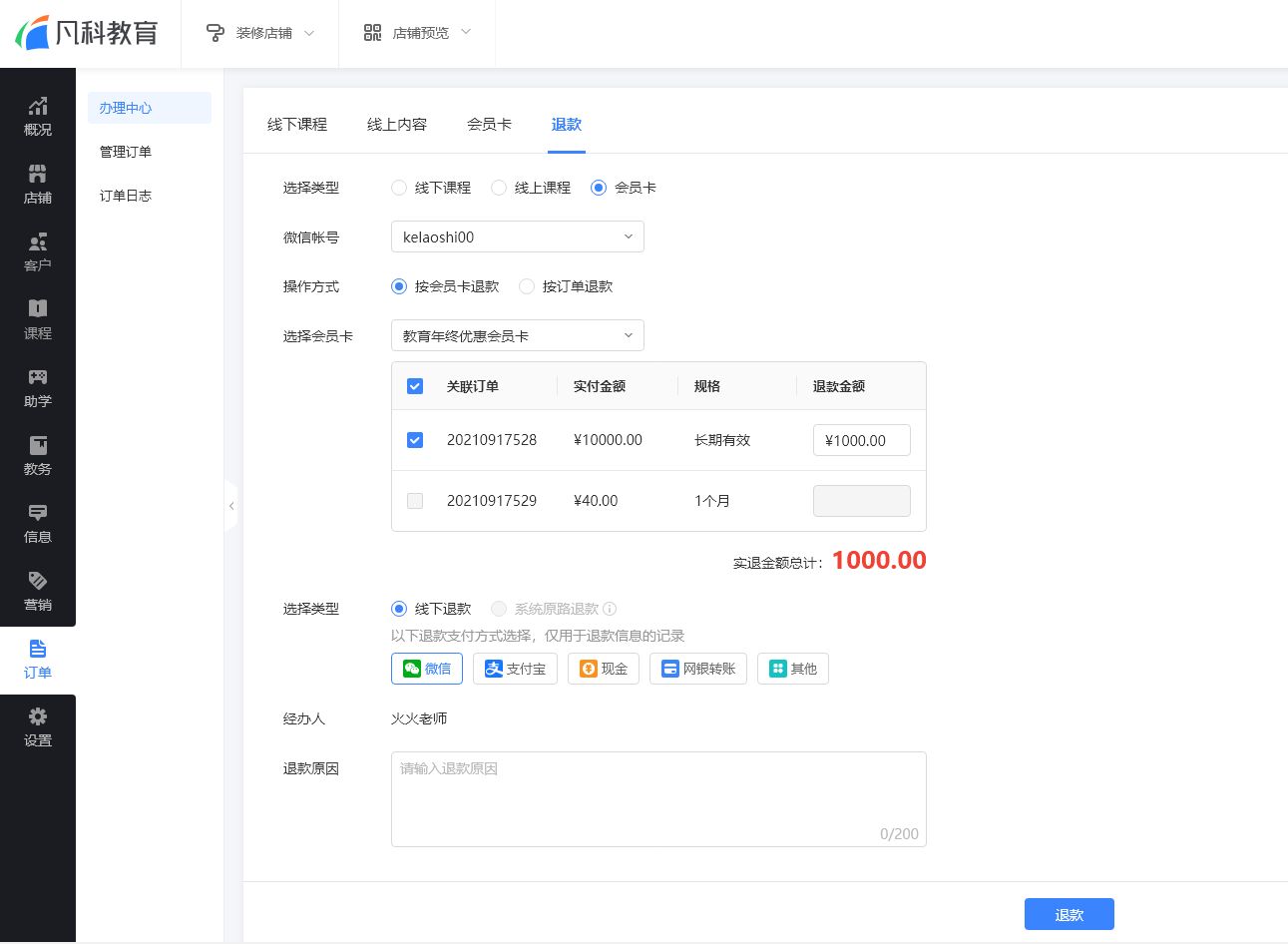Viewport: 1288px width, 944px height.
Task: Select 会员卡 type radio button
Action: tap(599, 188)
